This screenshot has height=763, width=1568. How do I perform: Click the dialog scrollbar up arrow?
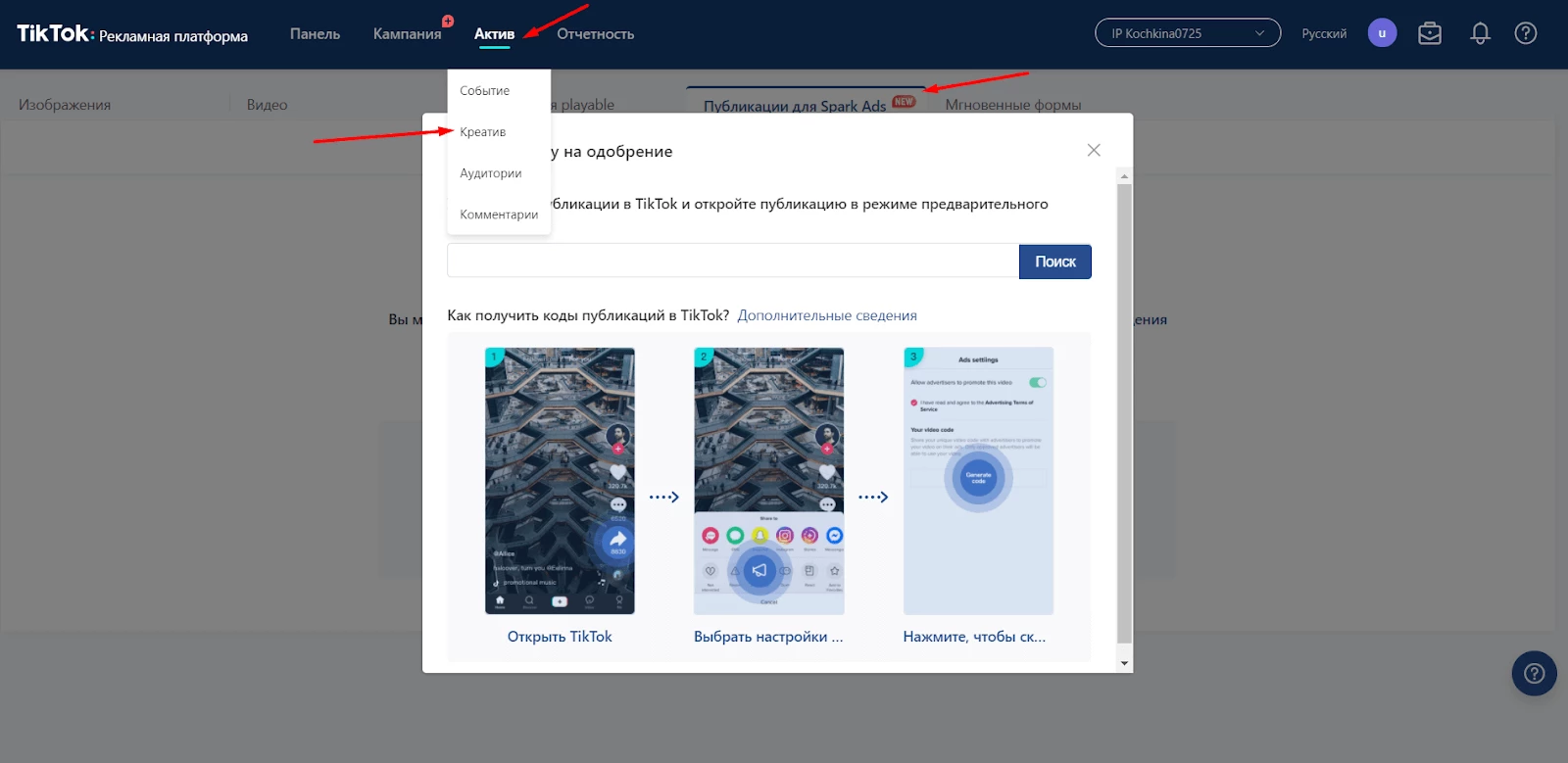coord(1124,176)
